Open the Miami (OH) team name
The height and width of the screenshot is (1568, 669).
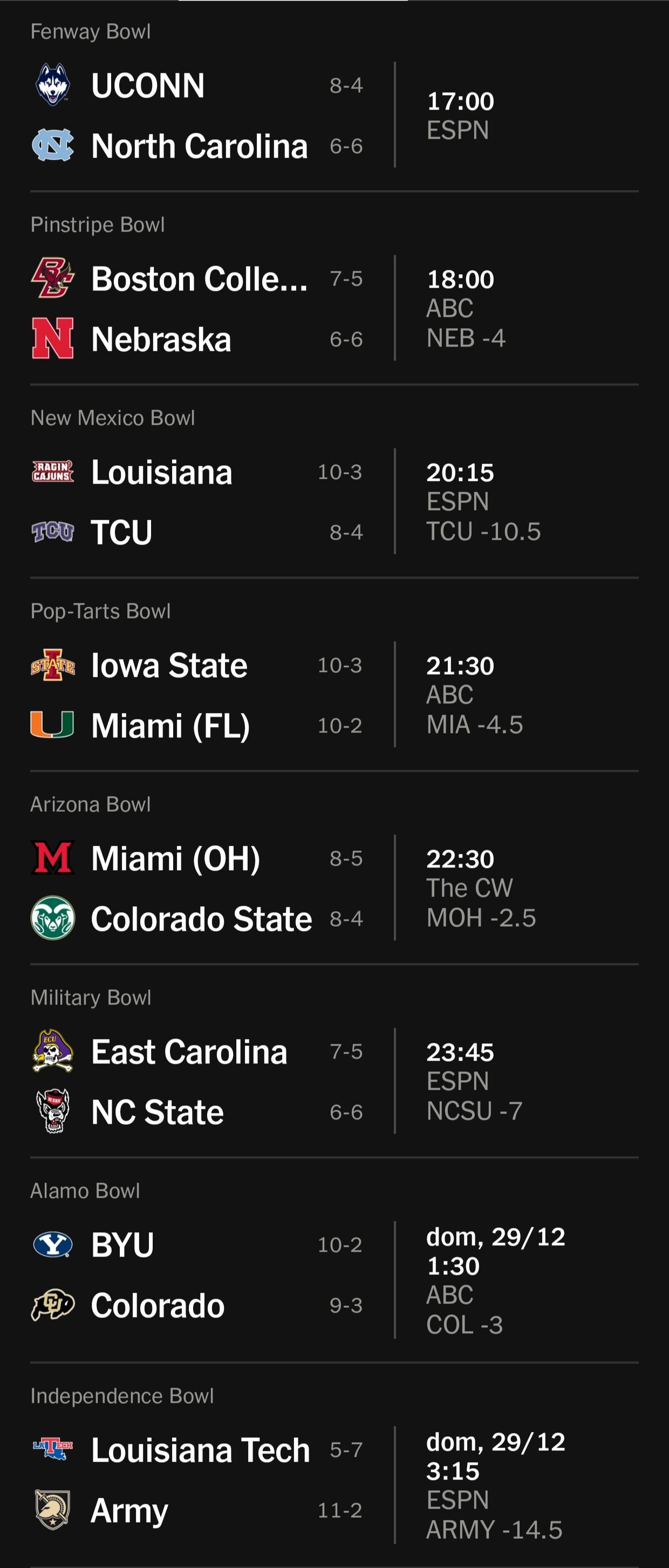pyautogui.click(x=176, y=858)
